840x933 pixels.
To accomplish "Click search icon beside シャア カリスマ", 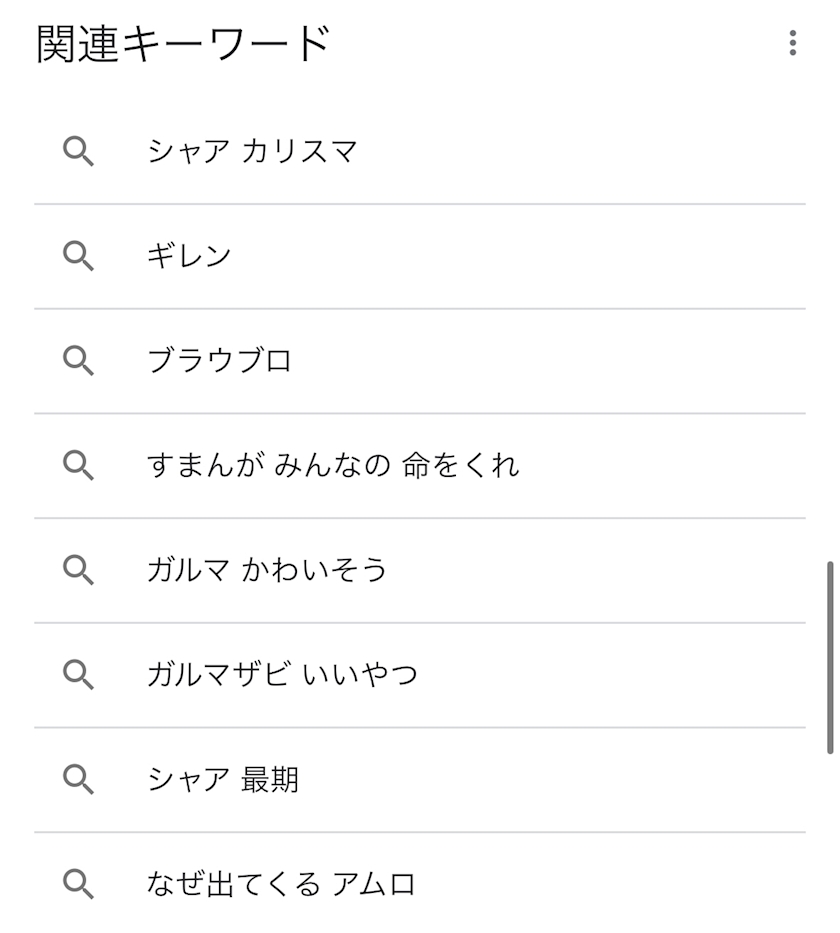I will tap(79, 151).
